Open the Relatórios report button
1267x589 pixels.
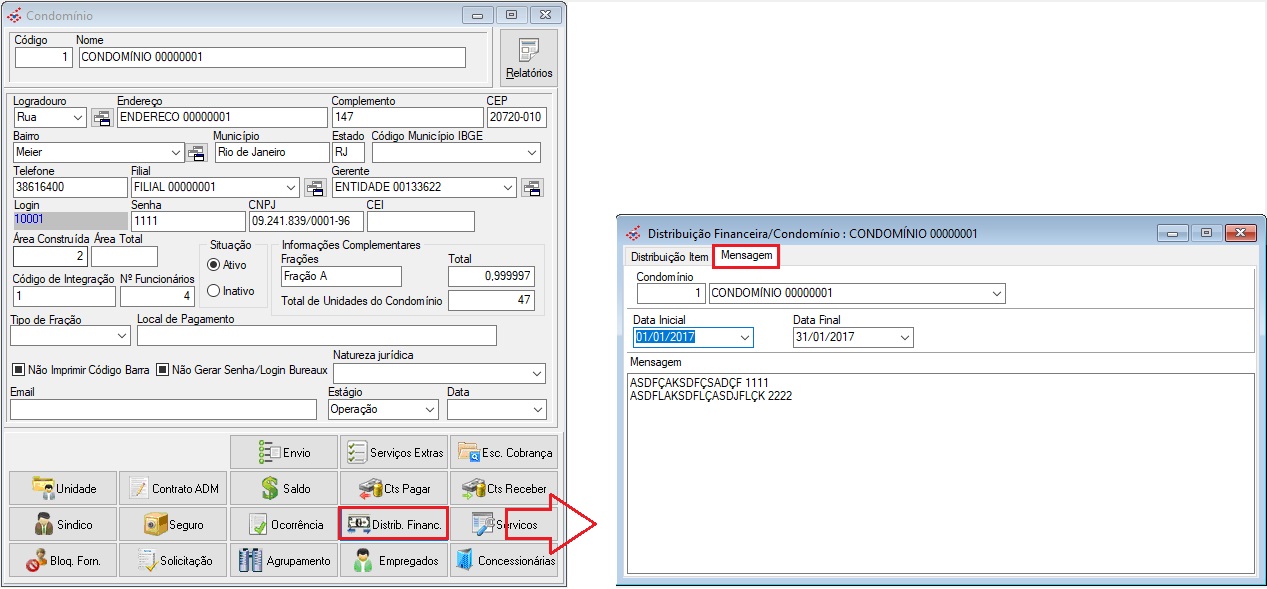coord(528,57)
